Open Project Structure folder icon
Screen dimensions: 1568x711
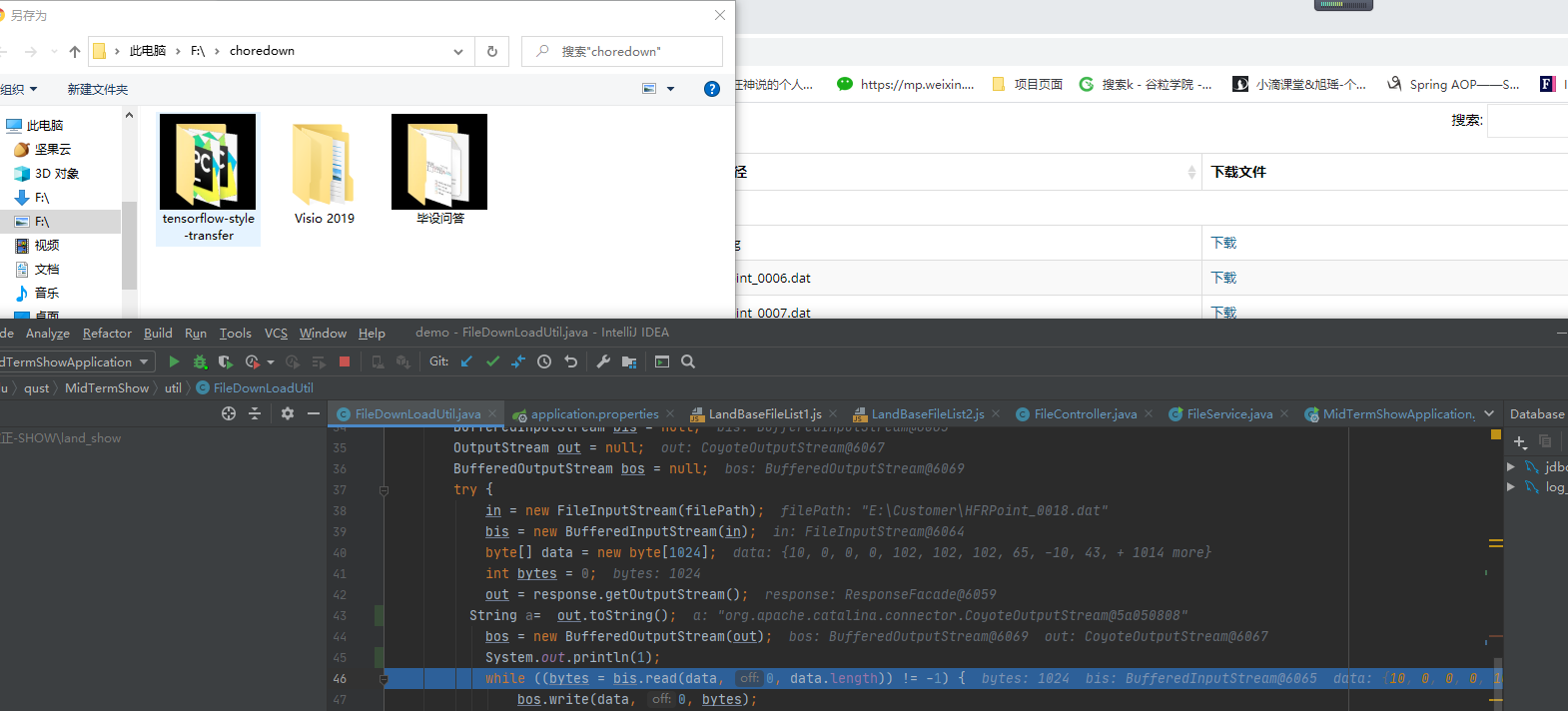click(629, 361)
